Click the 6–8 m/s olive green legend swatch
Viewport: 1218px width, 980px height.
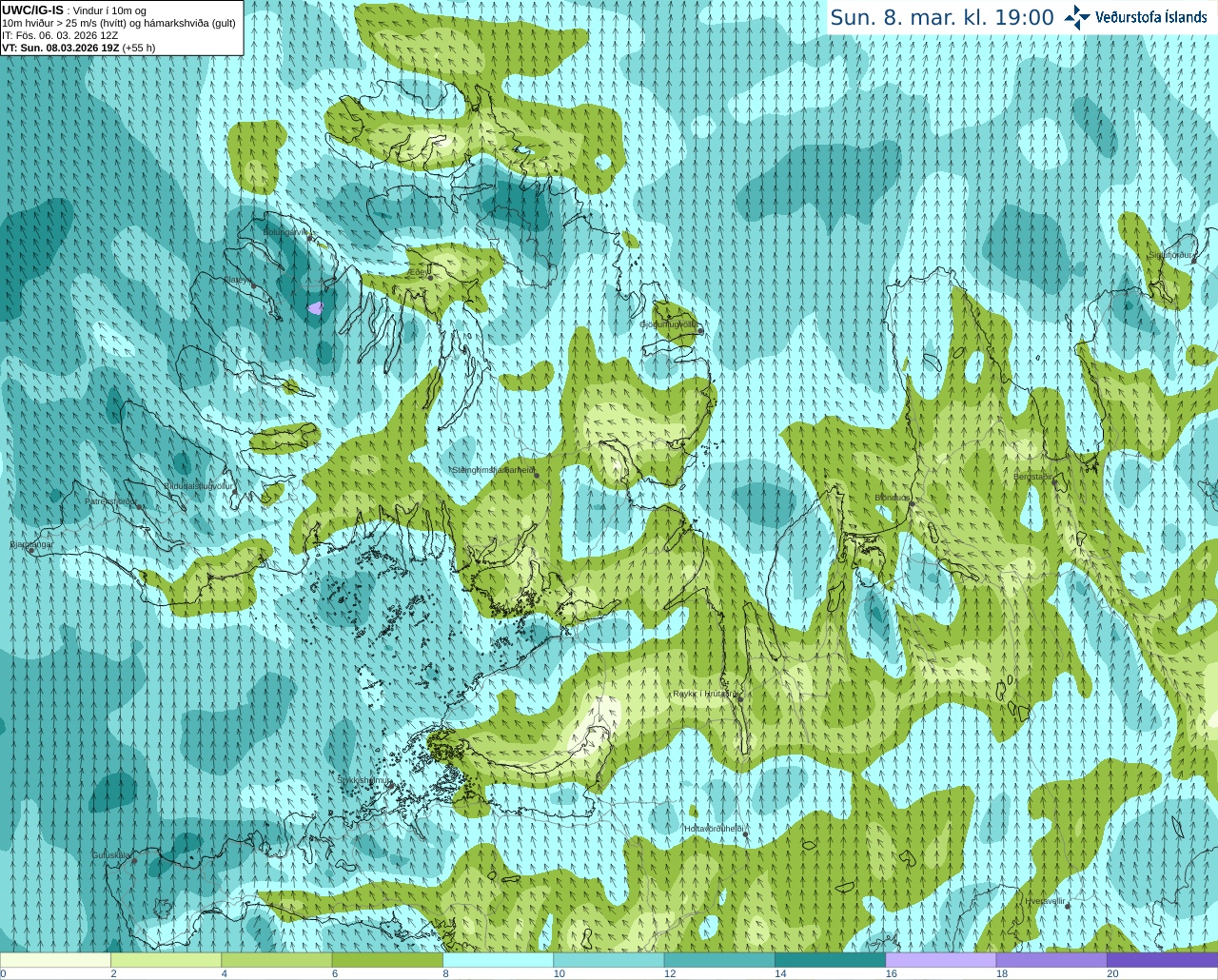click(x=387, y=960)
